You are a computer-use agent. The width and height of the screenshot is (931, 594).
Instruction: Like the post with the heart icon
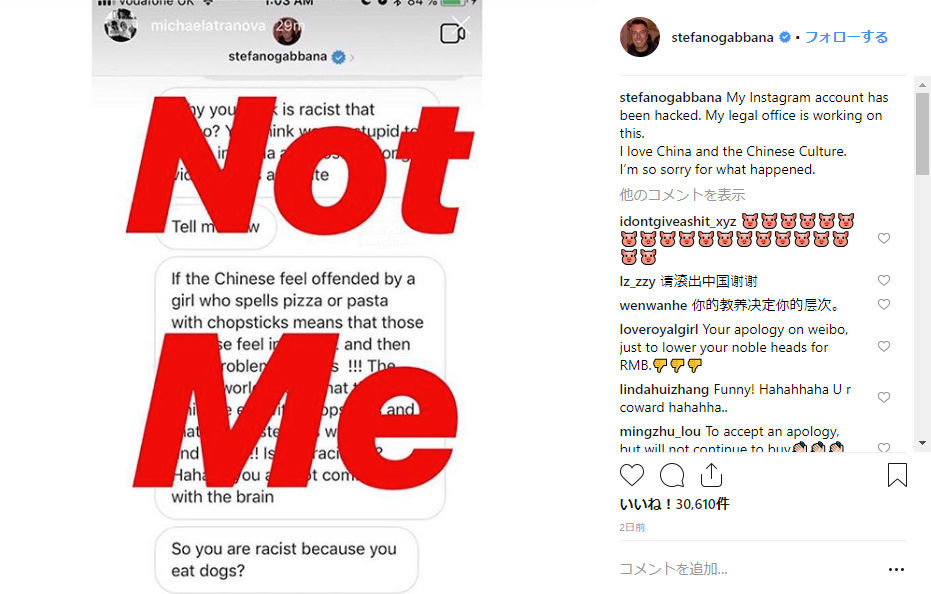click(632, 475)
